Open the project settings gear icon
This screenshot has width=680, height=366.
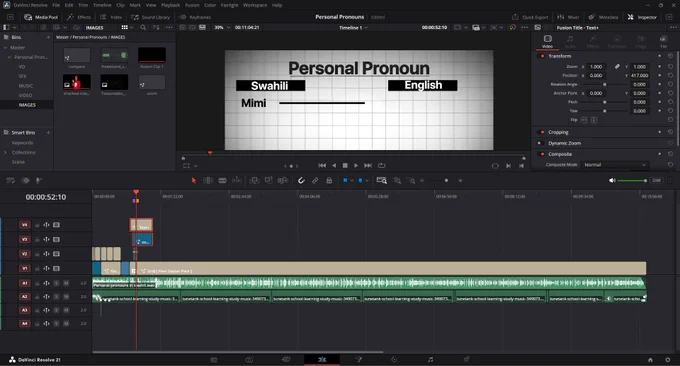pyautogui.click(x=667, y=360)
